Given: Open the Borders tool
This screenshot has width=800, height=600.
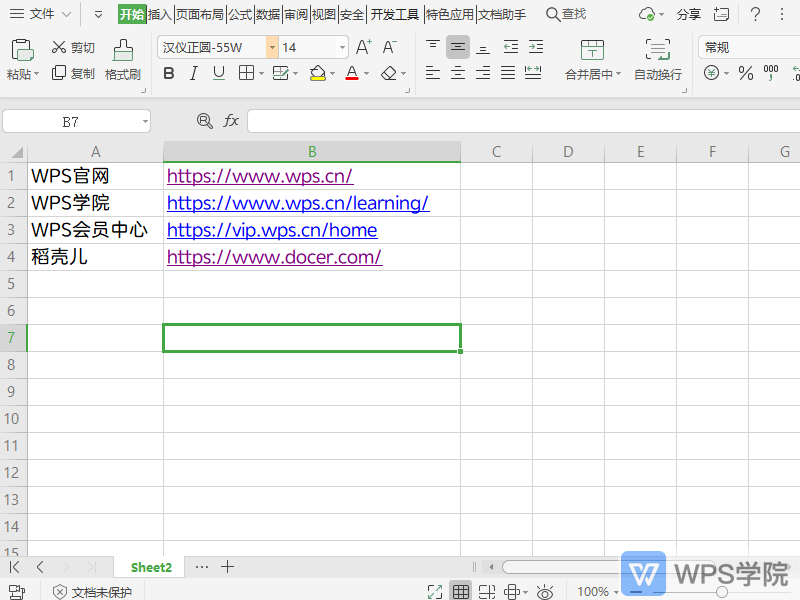Looking at the screenshot, I should (x=244, y=73).
